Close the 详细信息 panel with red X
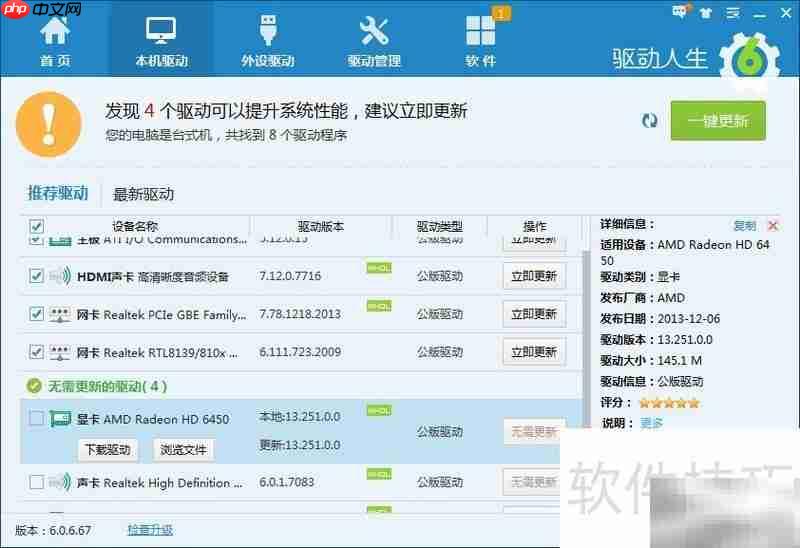800x548 pixels. pyautogui.click(x=773, y=226)
